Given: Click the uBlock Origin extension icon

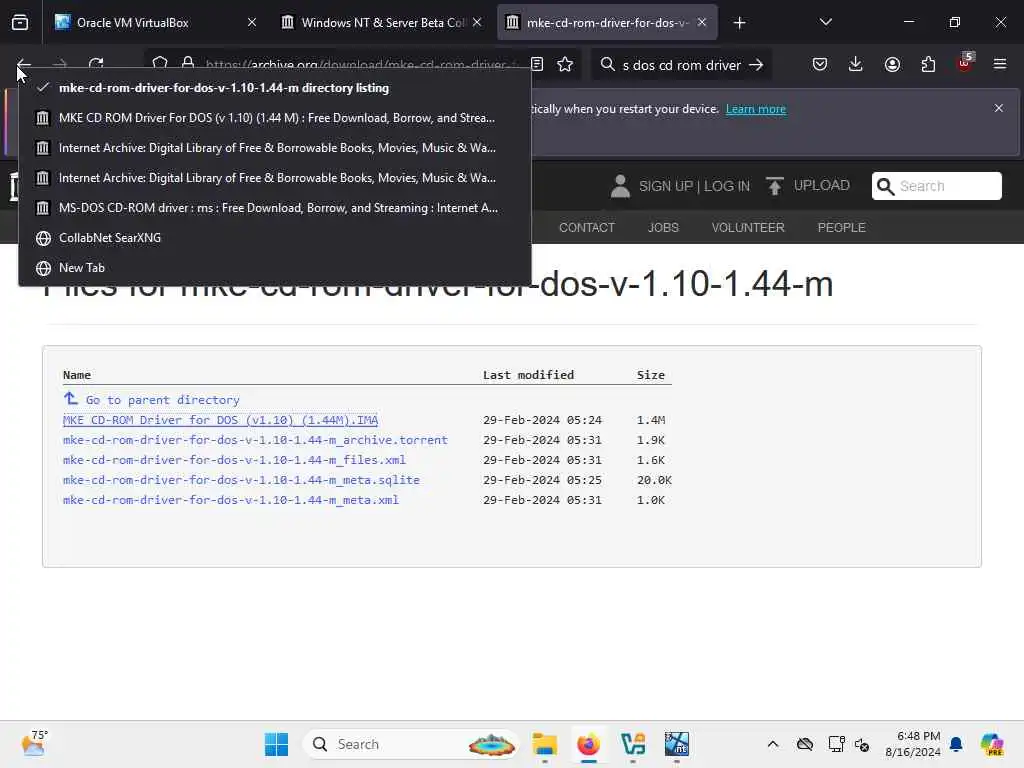Looking at the screenshot, I should click(x=965, y=63).
